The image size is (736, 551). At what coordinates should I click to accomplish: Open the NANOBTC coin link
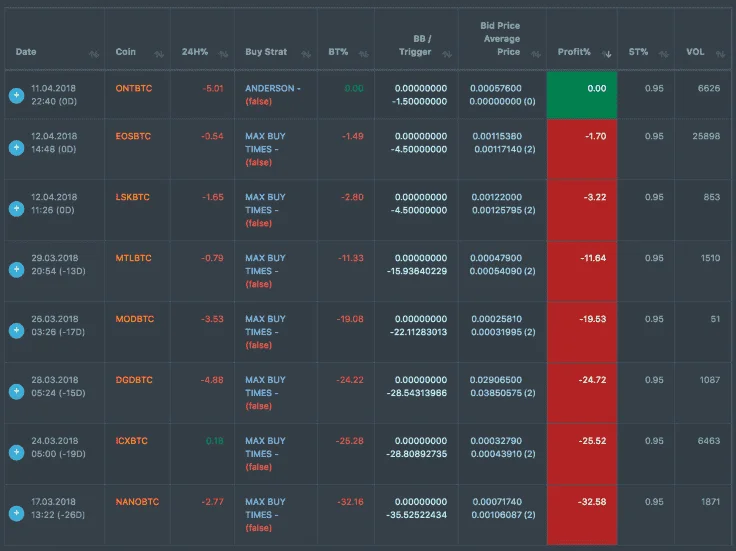coord(137,502)
